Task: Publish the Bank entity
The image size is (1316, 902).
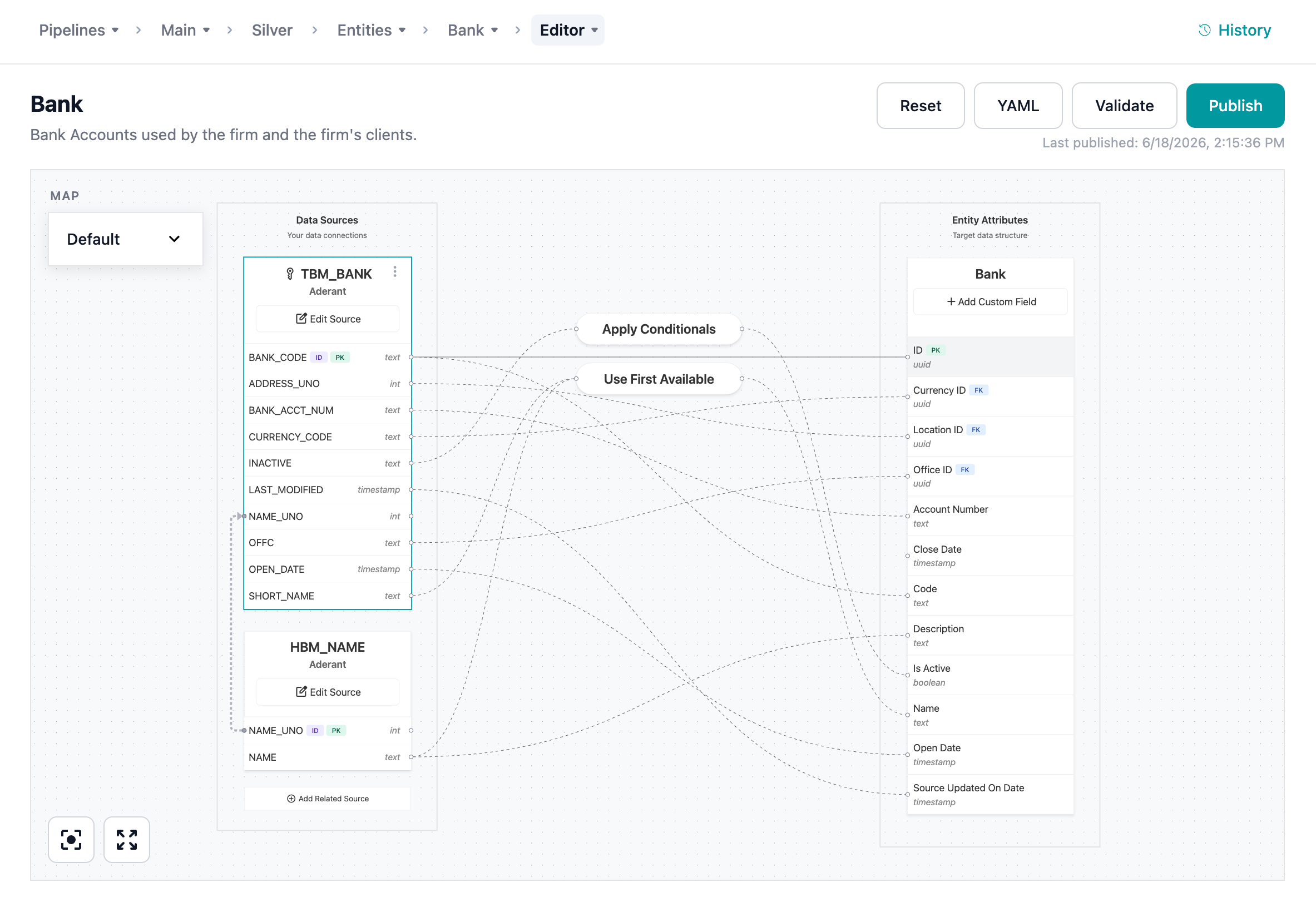Action: (x=1235, y=106)
